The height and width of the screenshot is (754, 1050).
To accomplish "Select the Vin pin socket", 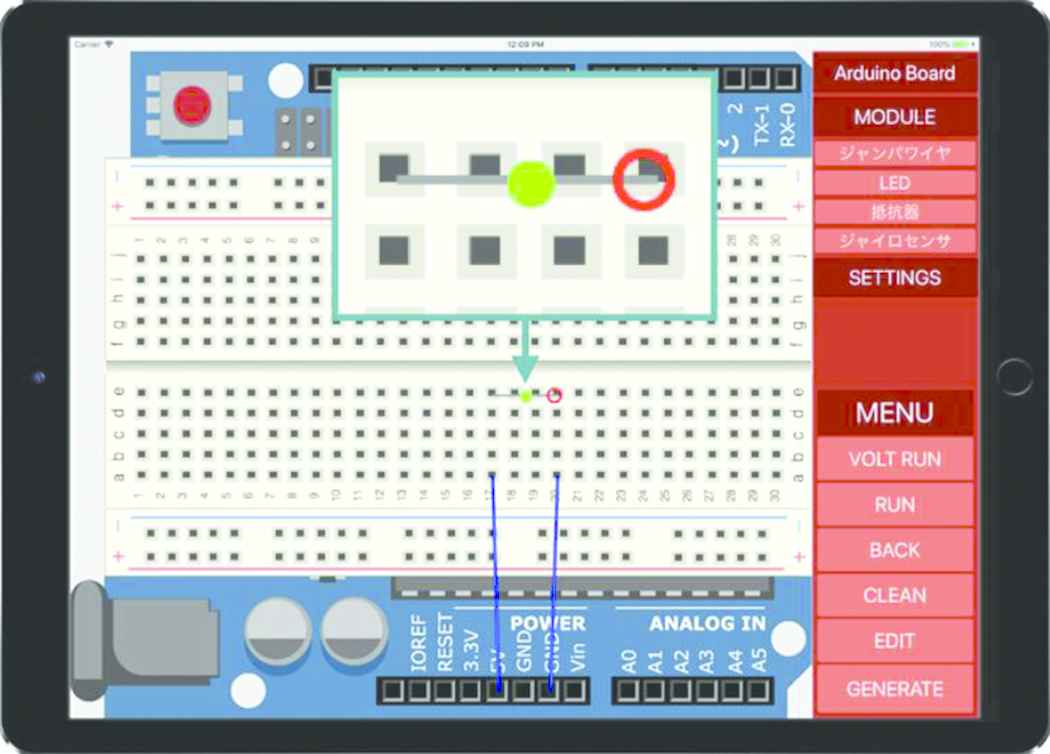I will click(x=575, y=690).
